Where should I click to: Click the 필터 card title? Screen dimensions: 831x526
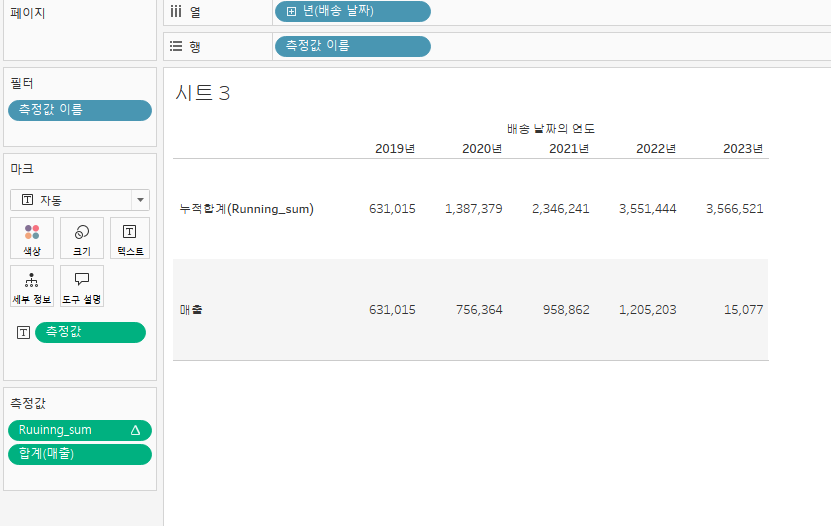pyautogui.click(x=22, y=83)
